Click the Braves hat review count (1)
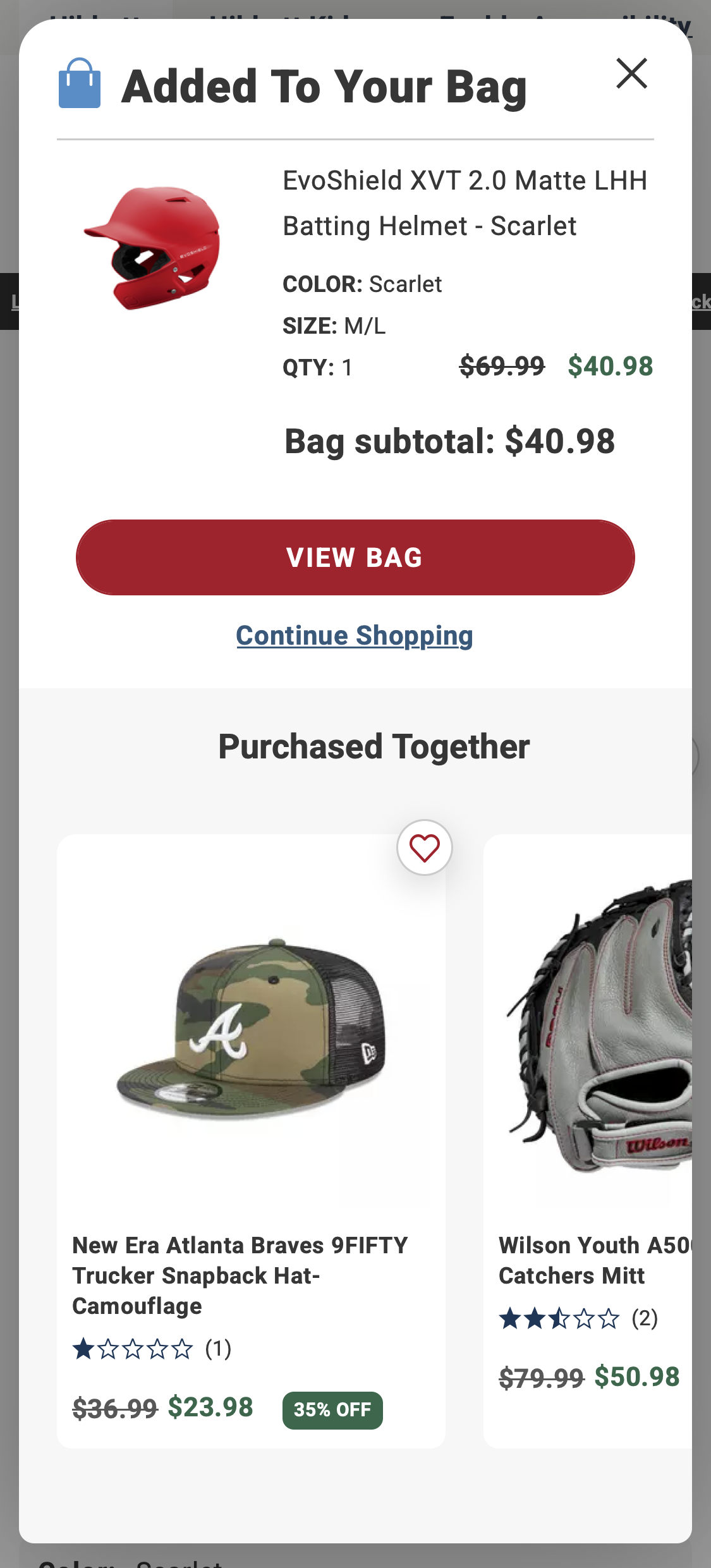The width and height of the screenshot is (711, 1568). coord(218,1349)
